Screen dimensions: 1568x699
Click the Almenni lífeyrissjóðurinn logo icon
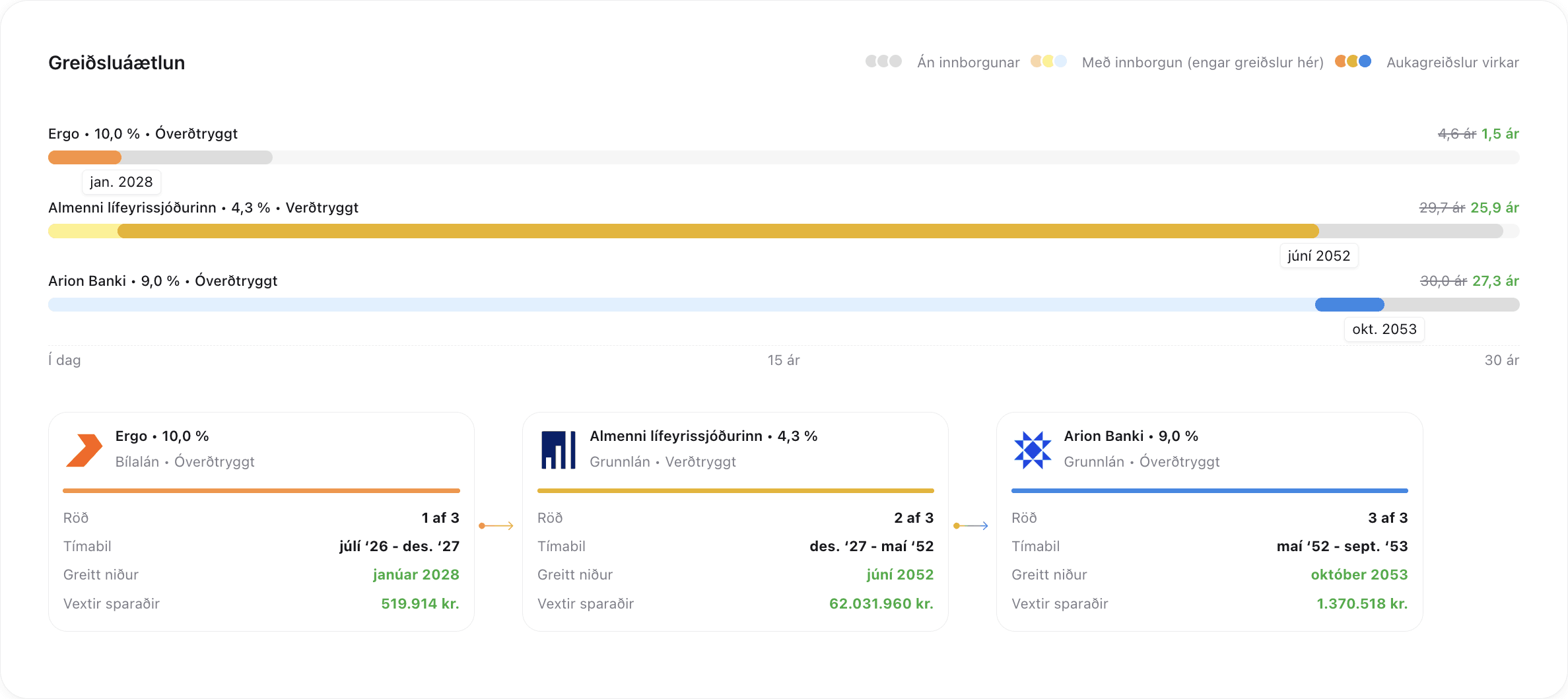pos(559,450)
